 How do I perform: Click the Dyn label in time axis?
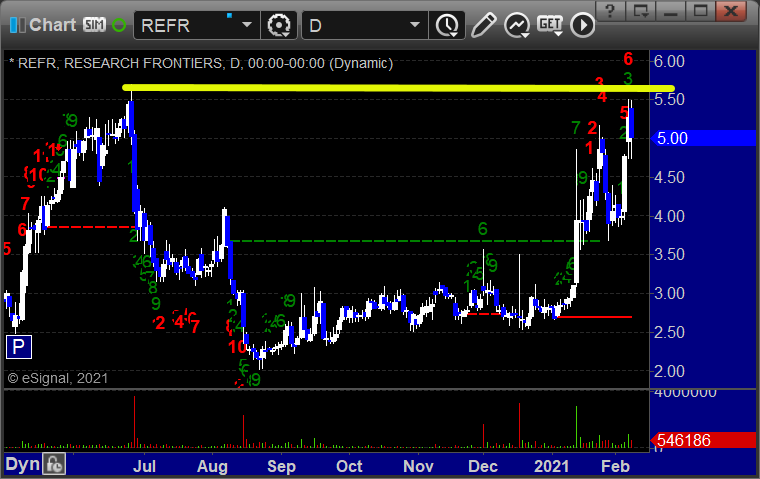[22, 464]
